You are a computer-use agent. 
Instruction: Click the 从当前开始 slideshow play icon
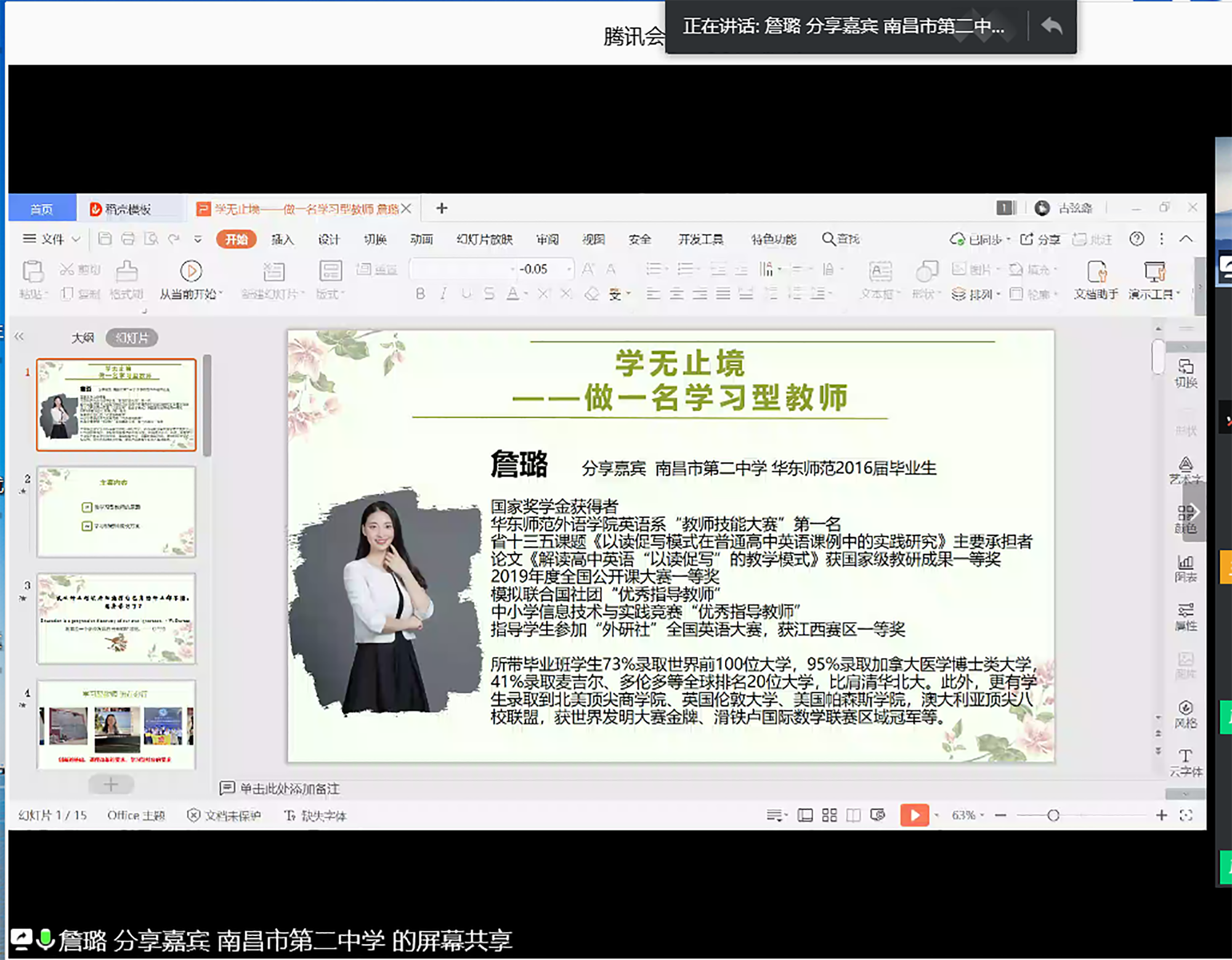point(190,272)
